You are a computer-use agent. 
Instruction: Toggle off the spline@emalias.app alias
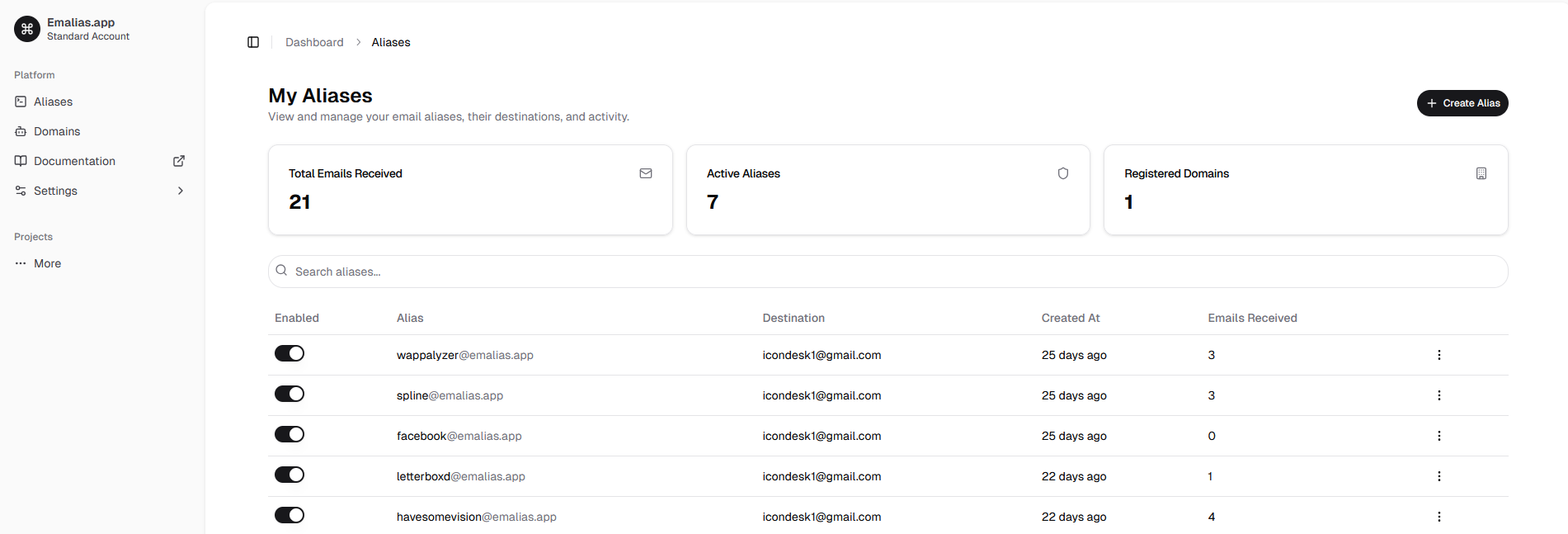[290, 395]
